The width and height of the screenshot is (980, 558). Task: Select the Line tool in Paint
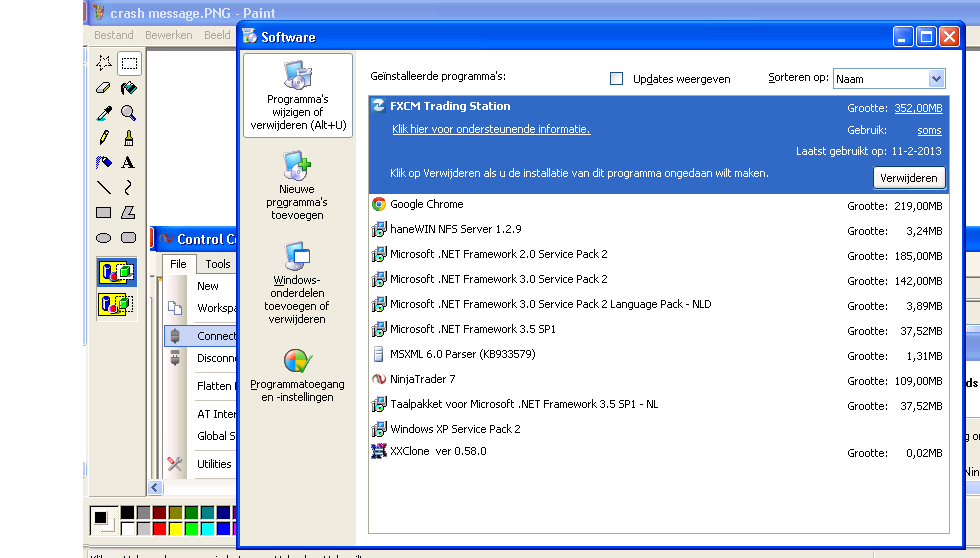click(104, 187)
